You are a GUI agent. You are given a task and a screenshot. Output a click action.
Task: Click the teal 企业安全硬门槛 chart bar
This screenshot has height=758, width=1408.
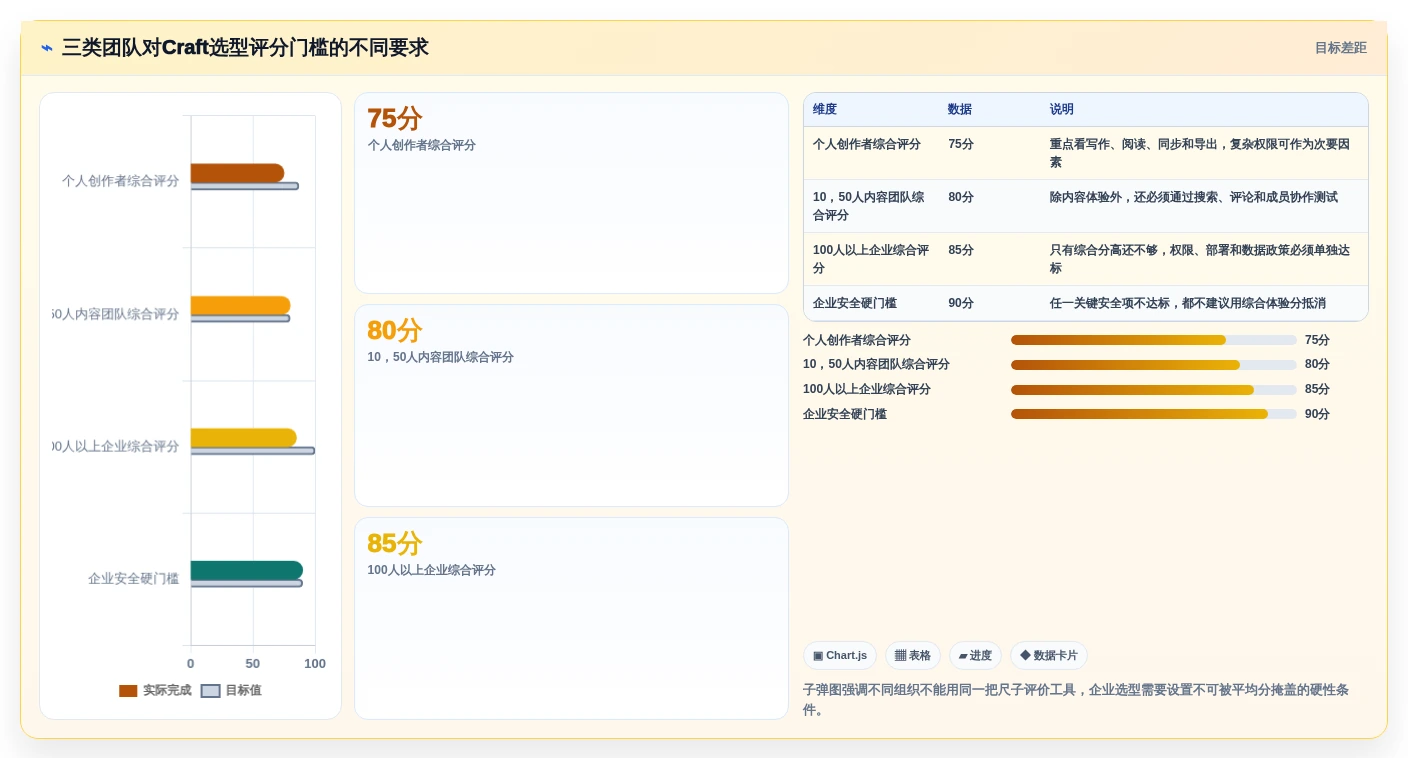[x=246, y=571]
